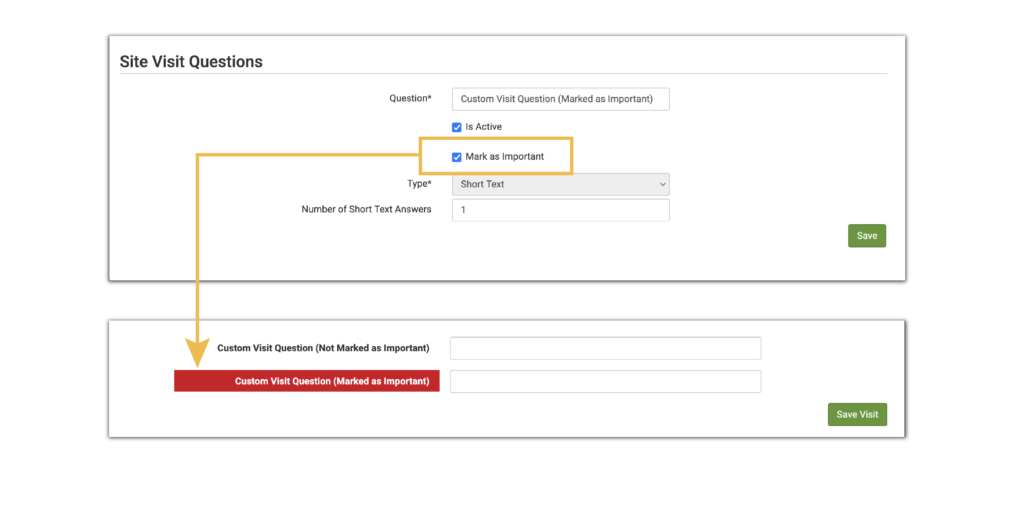Image resolution: width=1024 pixels, height=512 pixels.
Task: Click the "Is Active" label text
Action: [483, 127]
